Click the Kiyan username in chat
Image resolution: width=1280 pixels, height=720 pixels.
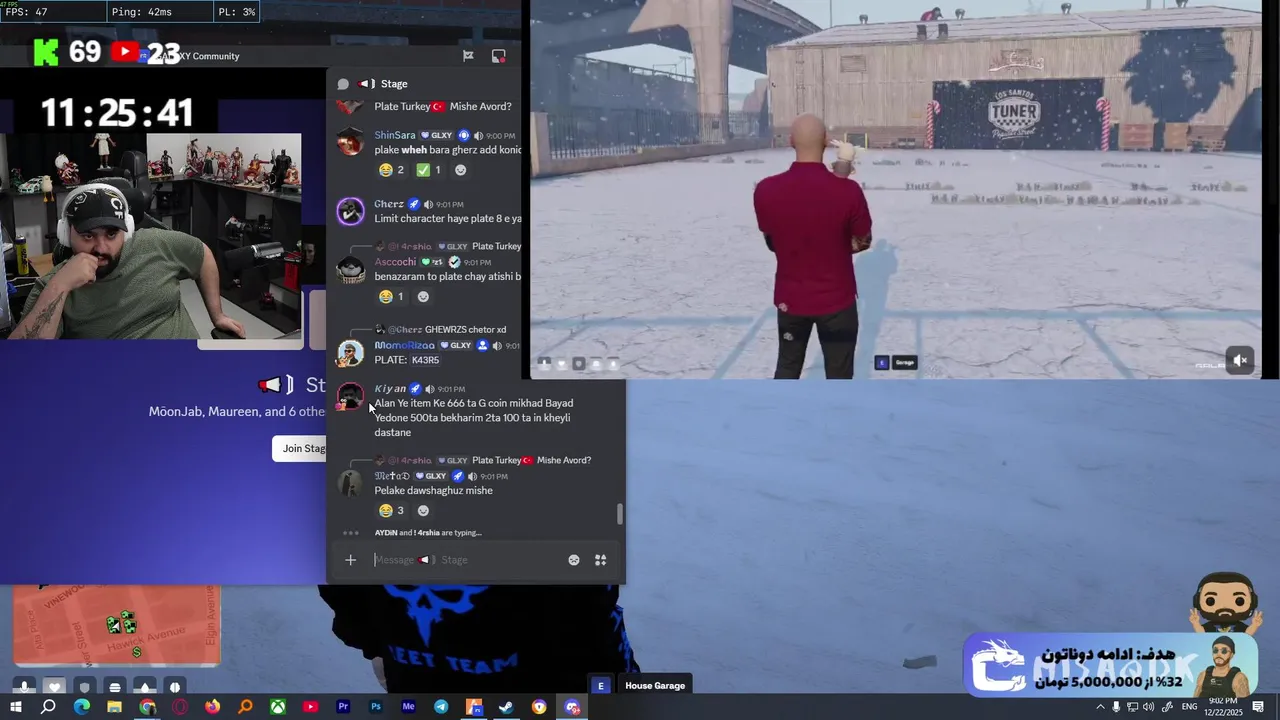coord(390,388)
